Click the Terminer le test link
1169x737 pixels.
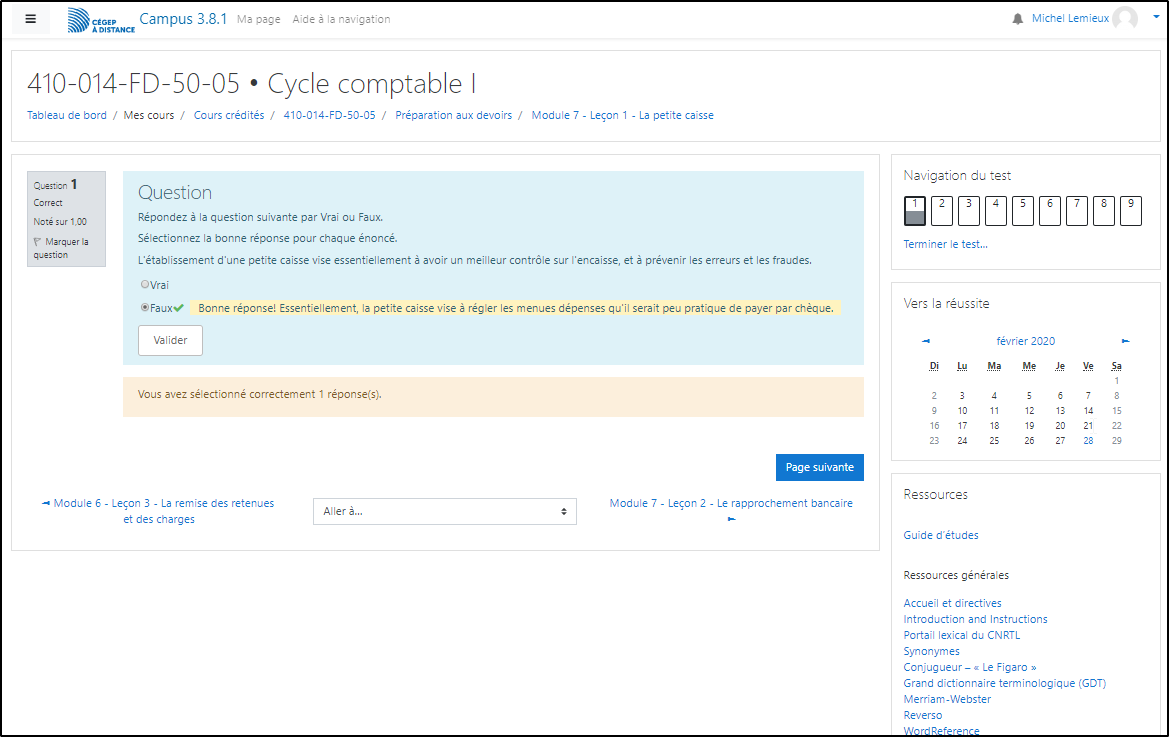pyautogui.click(x=945, y=244)
